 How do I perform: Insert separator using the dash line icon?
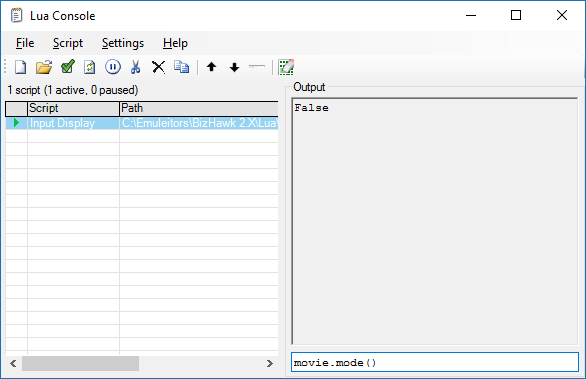[x=257, y=67]
